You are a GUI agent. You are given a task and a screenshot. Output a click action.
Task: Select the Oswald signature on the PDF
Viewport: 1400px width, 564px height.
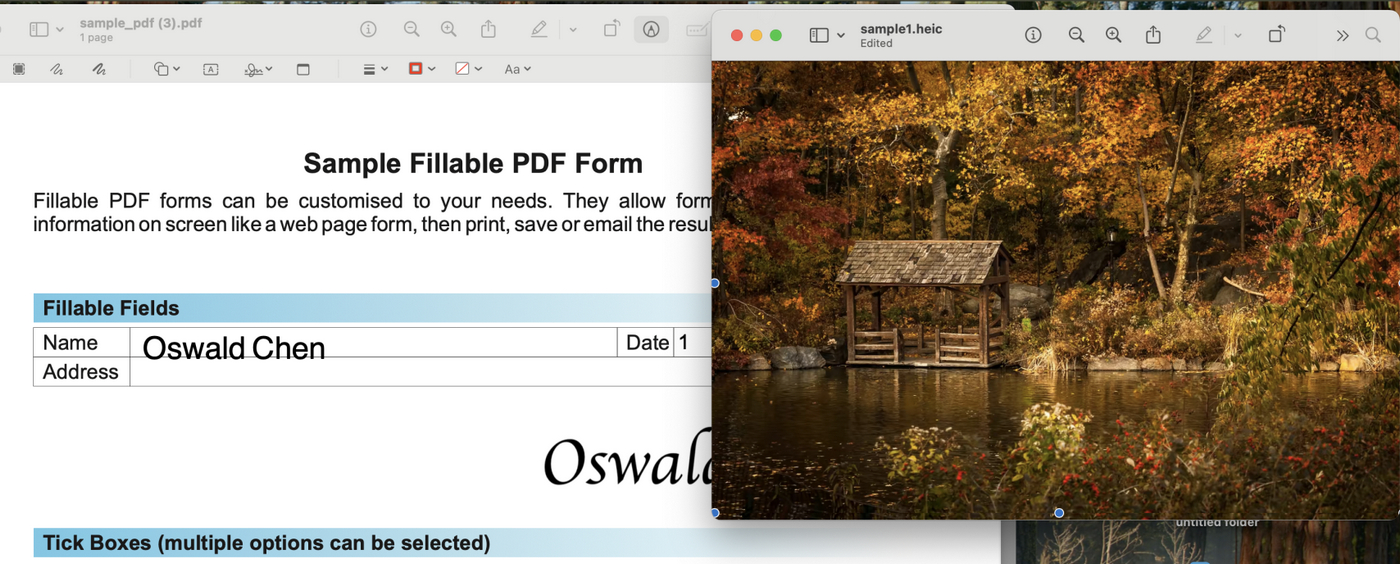pyautogui.click(x=627, y=461)
